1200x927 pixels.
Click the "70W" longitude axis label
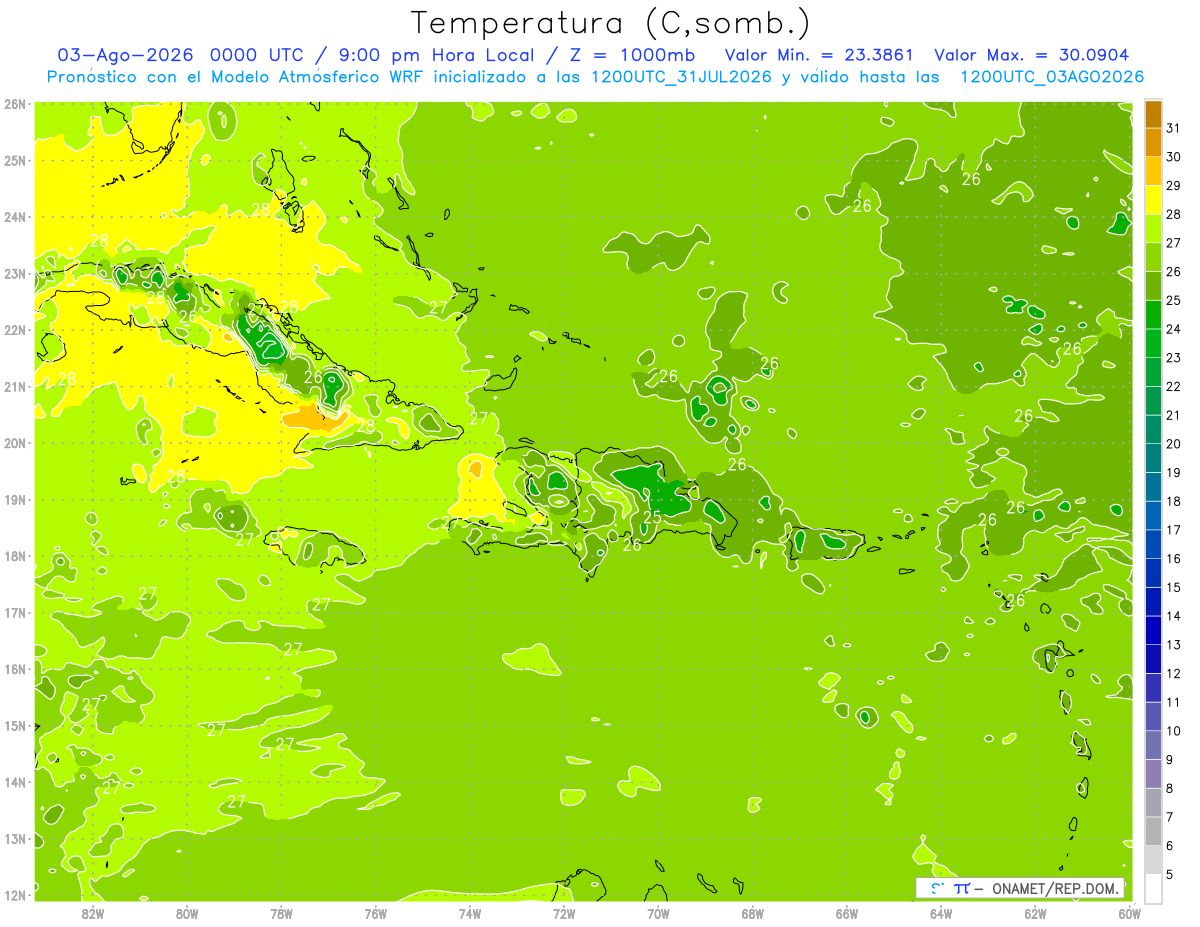click(x=658, y=914)
